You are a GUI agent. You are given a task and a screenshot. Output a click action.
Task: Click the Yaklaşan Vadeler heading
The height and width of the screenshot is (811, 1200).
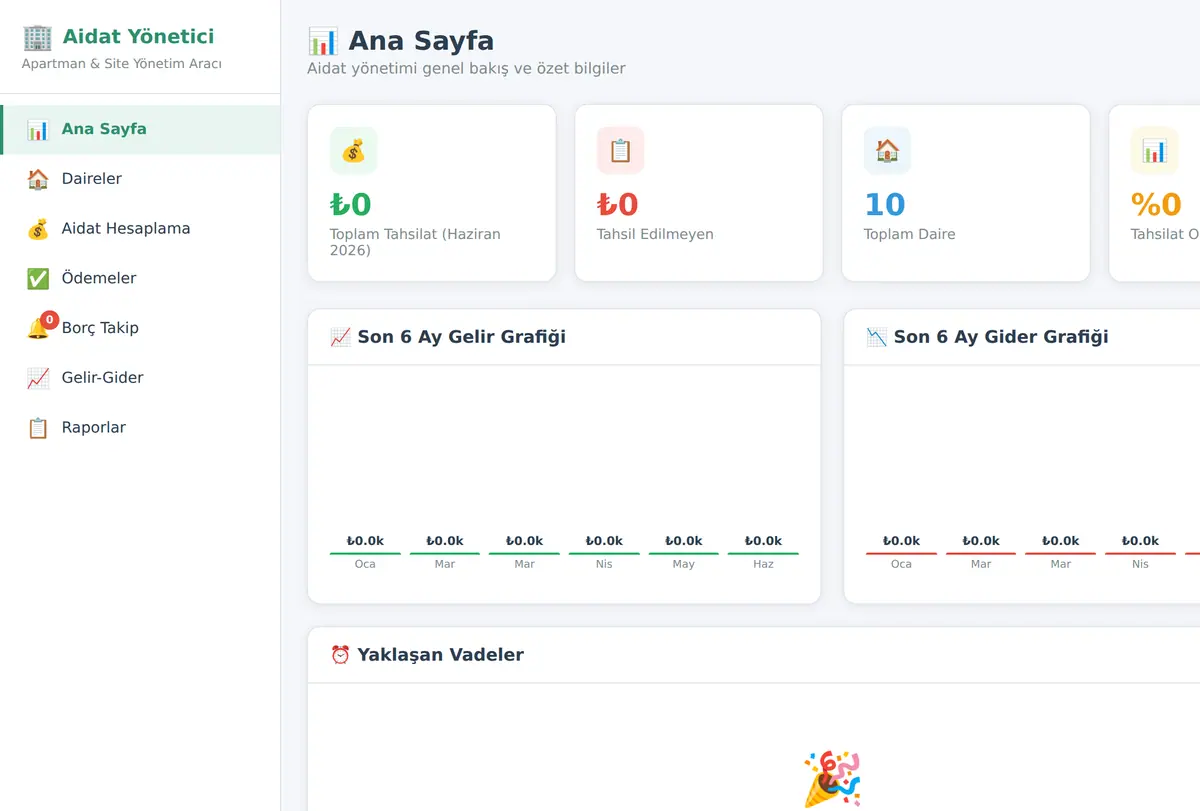440,655
